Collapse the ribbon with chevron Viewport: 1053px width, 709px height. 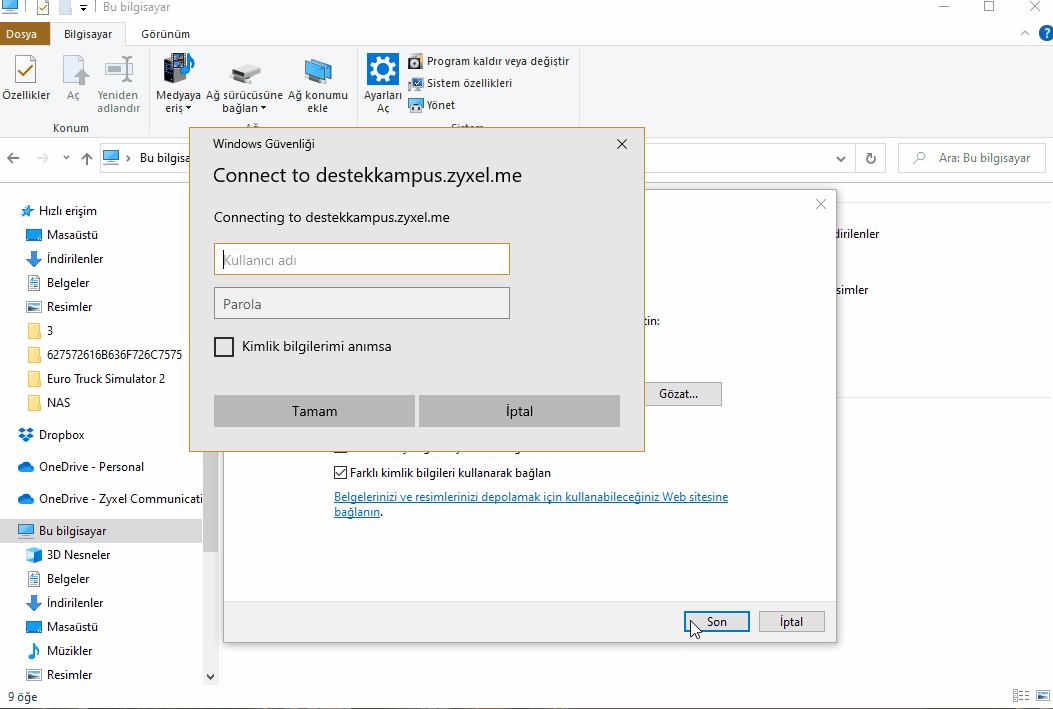(x=1025, y=33)
